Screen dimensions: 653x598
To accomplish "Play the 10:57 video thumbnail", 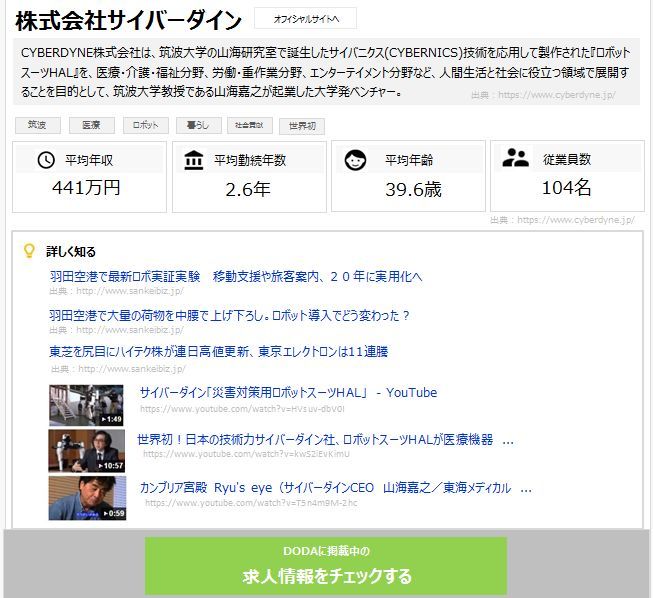I will pos(87,451).
